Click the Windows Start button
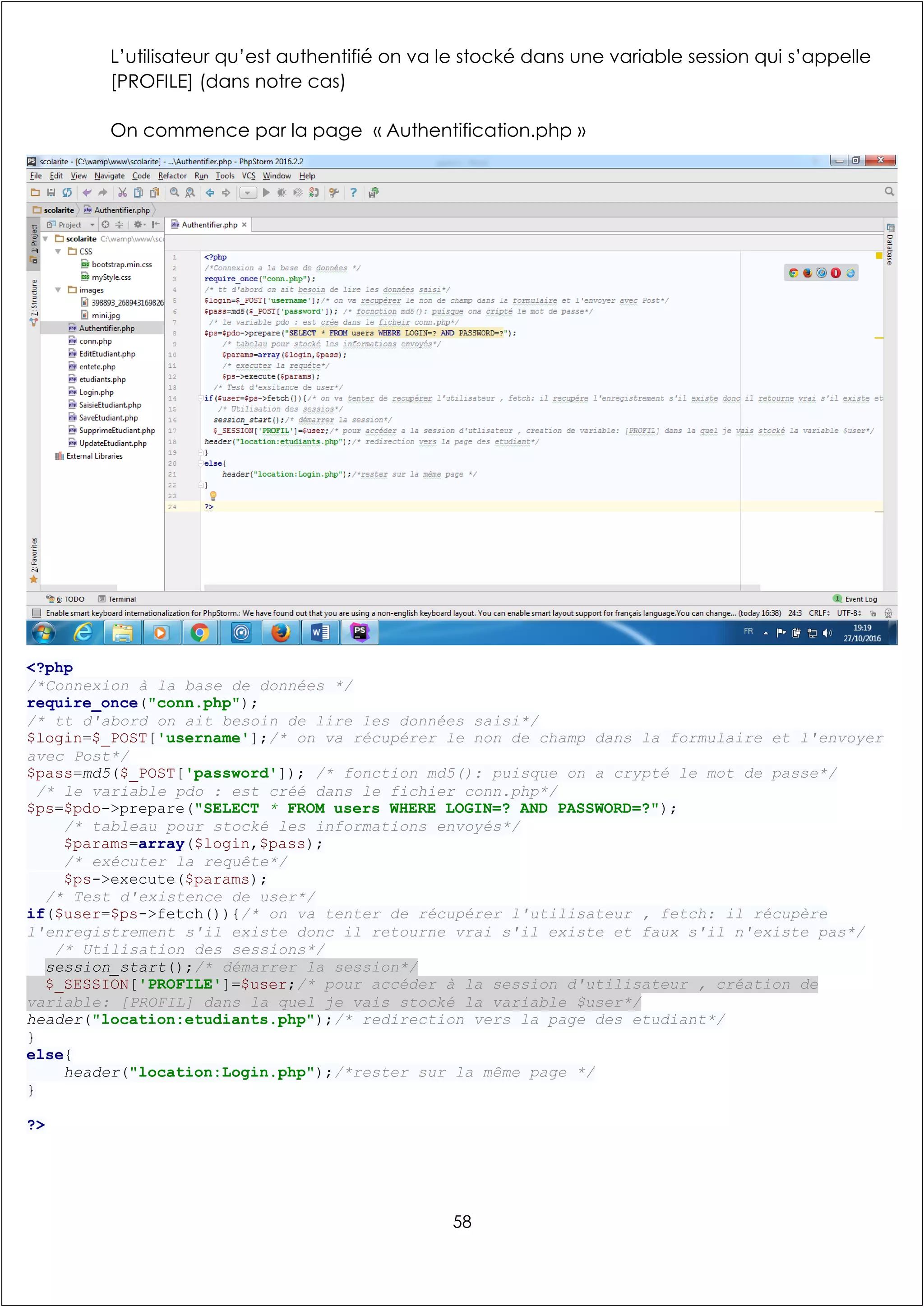This screenshot has width=924, height=1307. [x=43, y=632]
